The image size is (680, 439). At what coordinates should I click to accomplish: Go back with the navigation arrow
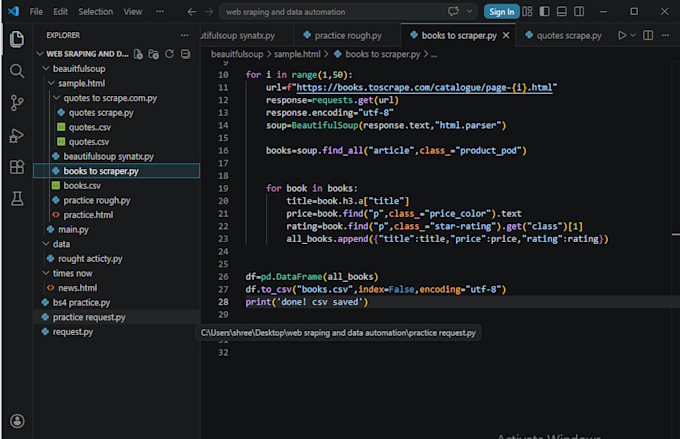(192, 12)
